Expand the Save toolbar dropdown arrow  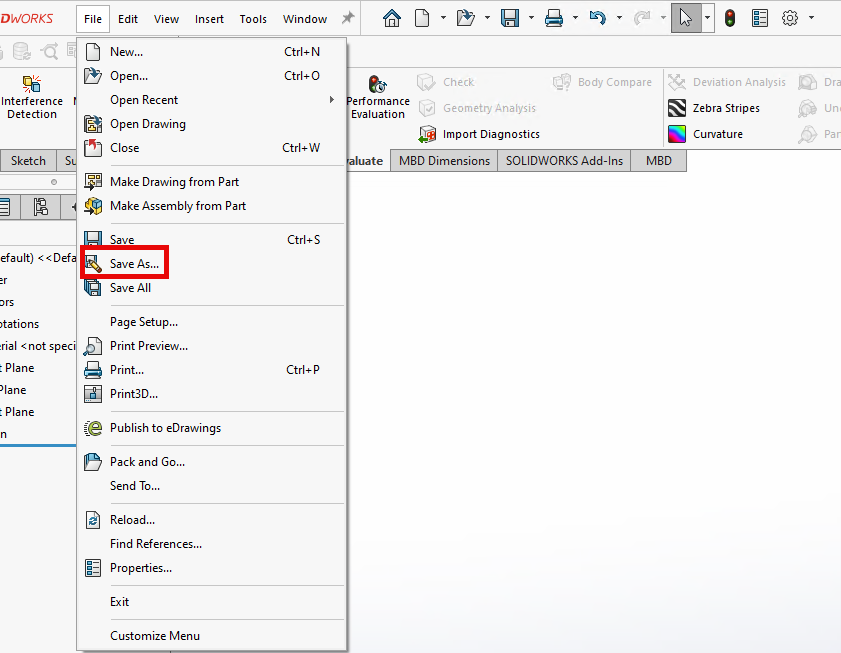click(531, 18)
